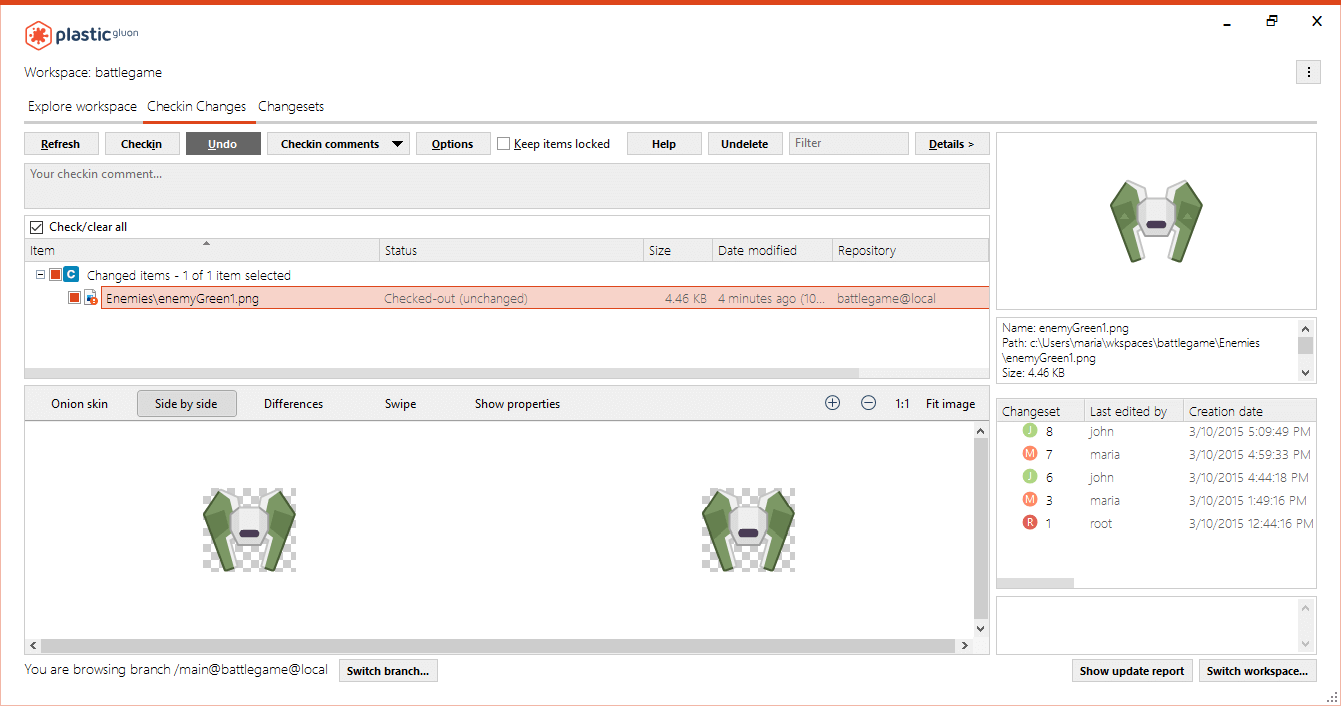The image size is (1341, 706).
Task: Click the Undelete button
Action: (x=745, y=144)
